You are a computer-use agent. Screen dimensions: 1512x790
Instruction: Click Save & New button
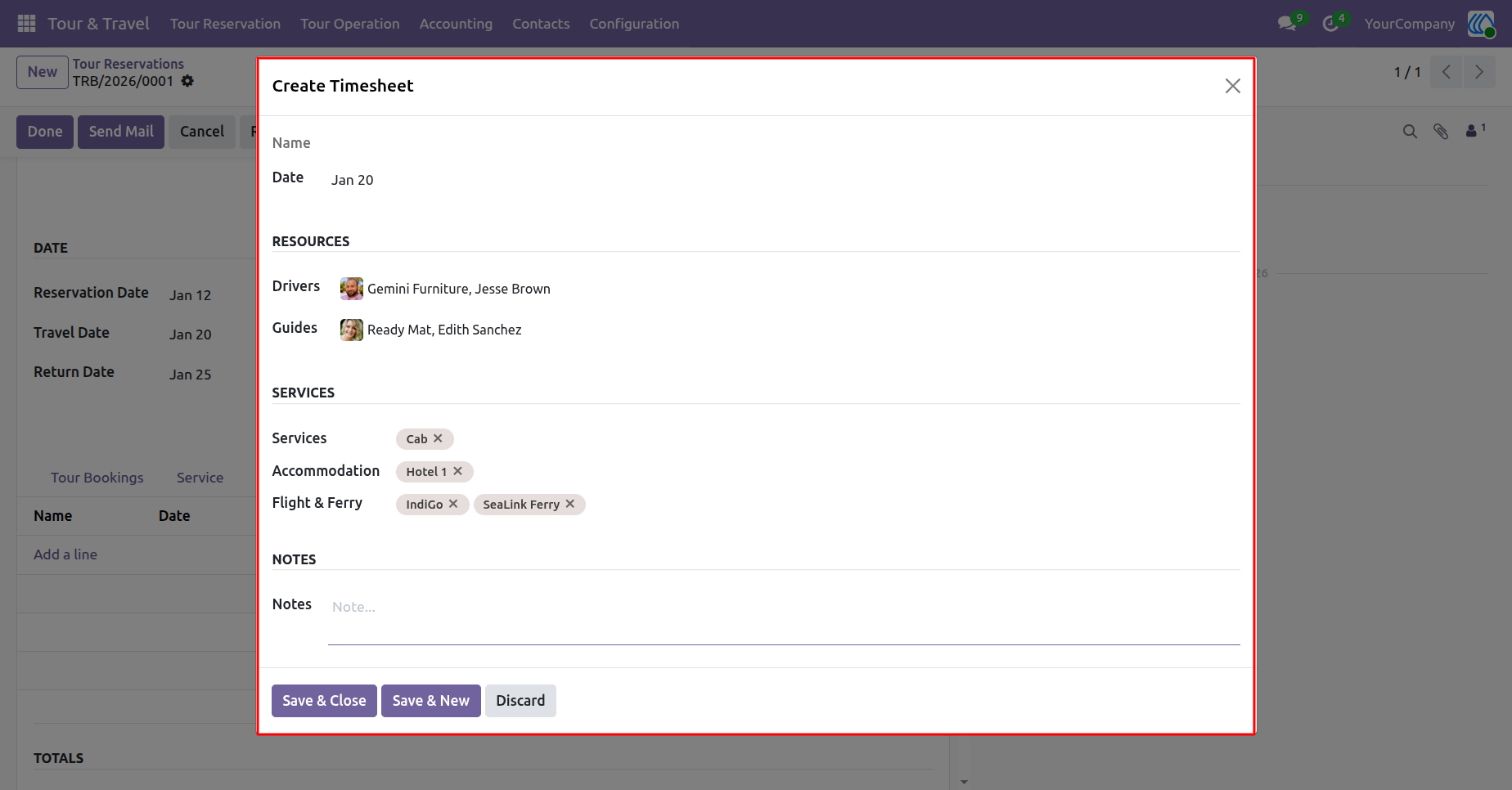click(430, 701)
